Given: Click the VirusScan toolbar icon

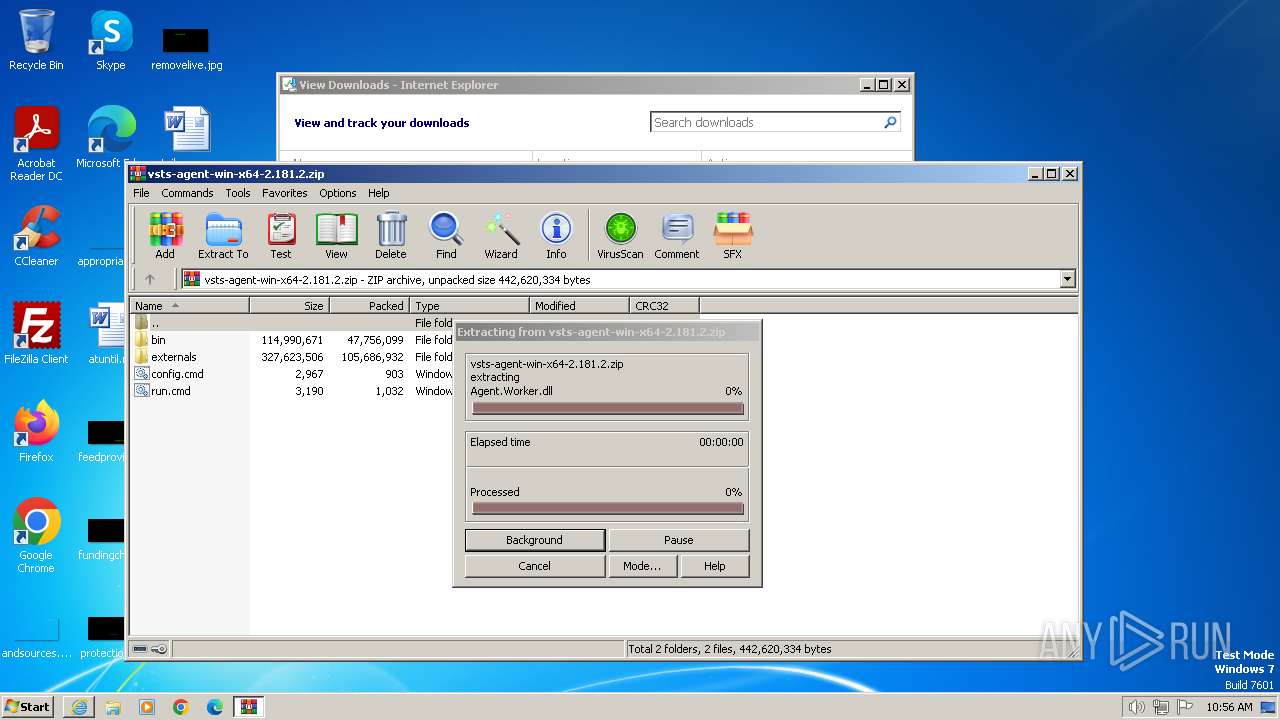Looking at the screenshot, I should click(x=620, y=236).
